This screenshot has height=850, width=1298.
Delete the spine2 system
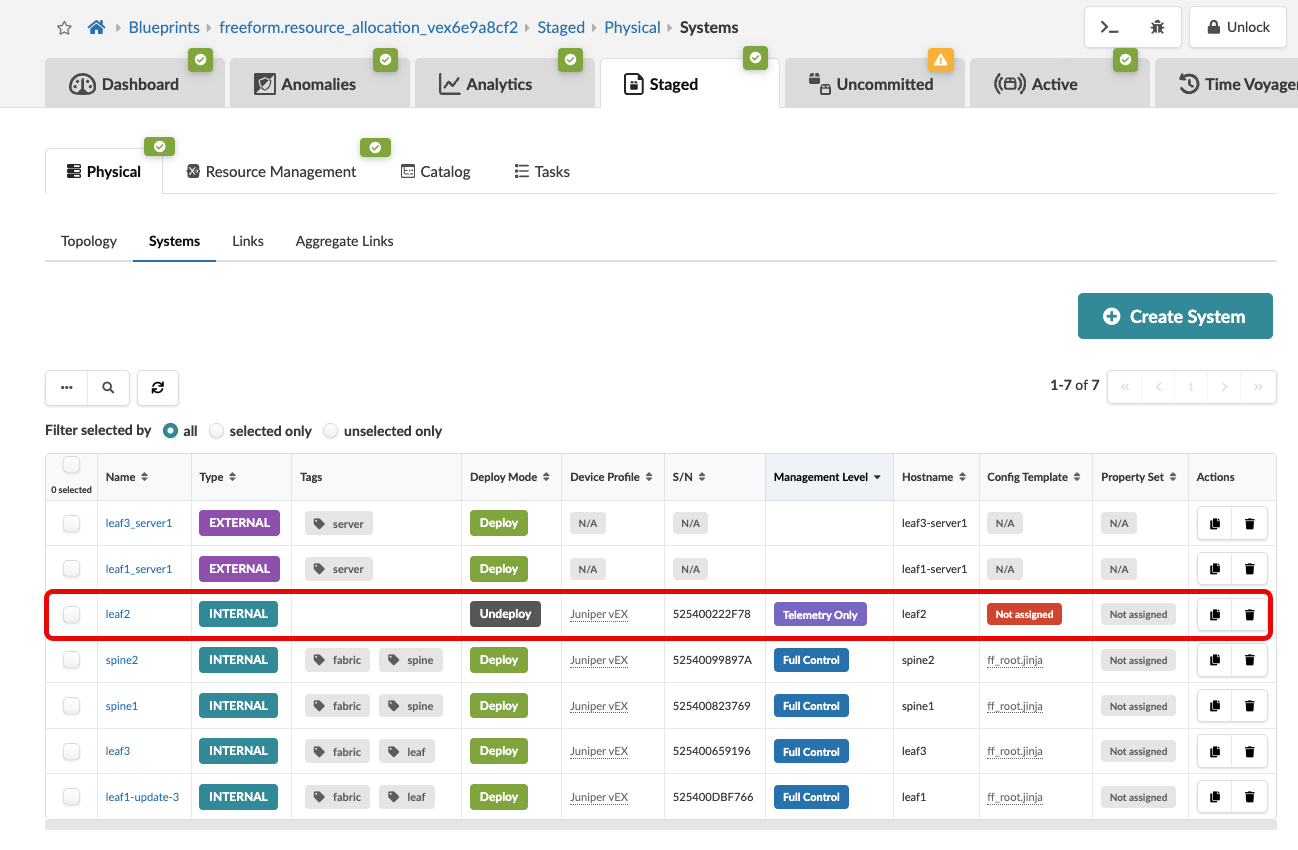tap(1249, 660)
